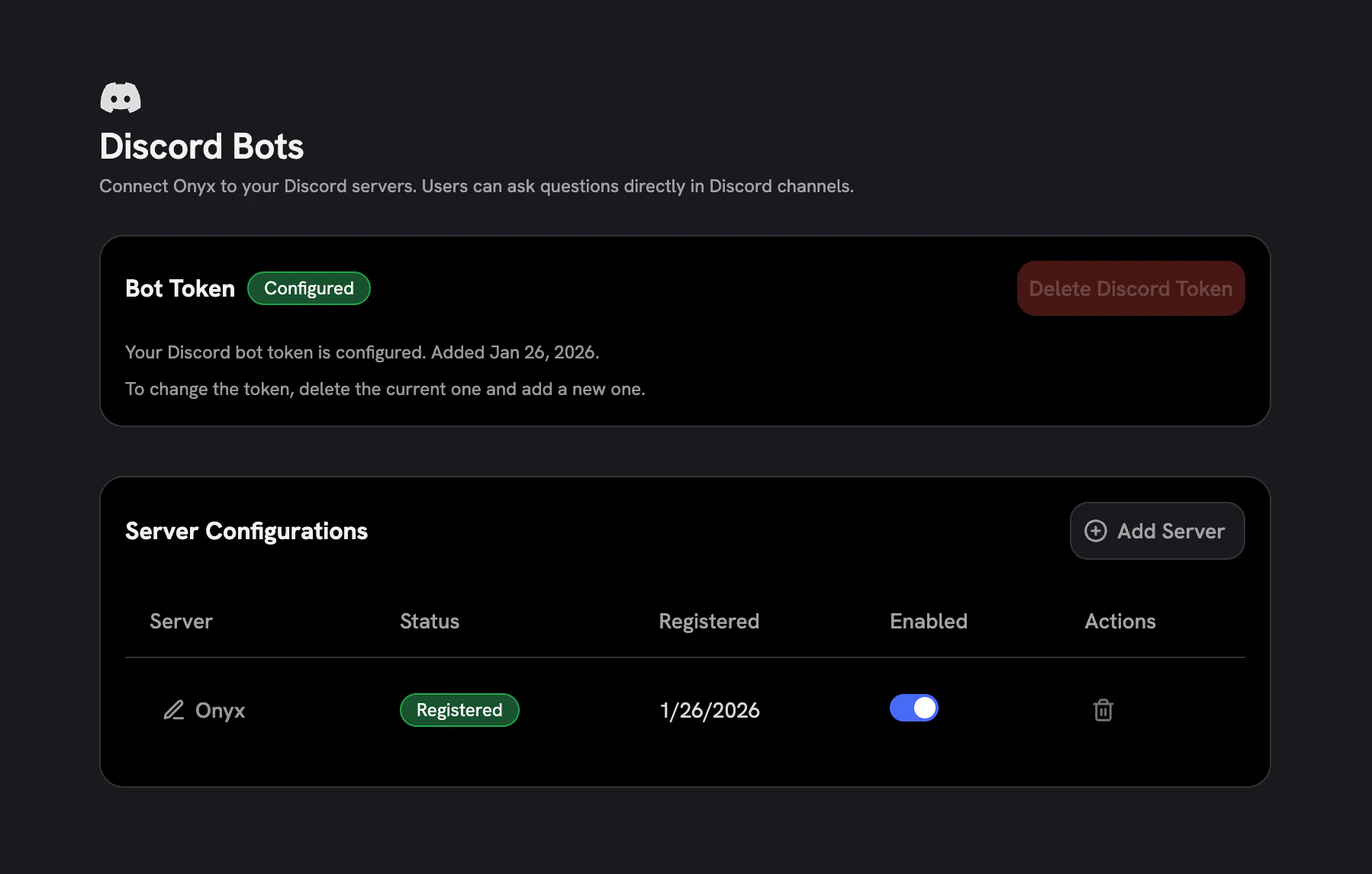Select the pencil edit icon beside Onyx
The height and width of the screenshot is (874, 1372).
point(174,710)
